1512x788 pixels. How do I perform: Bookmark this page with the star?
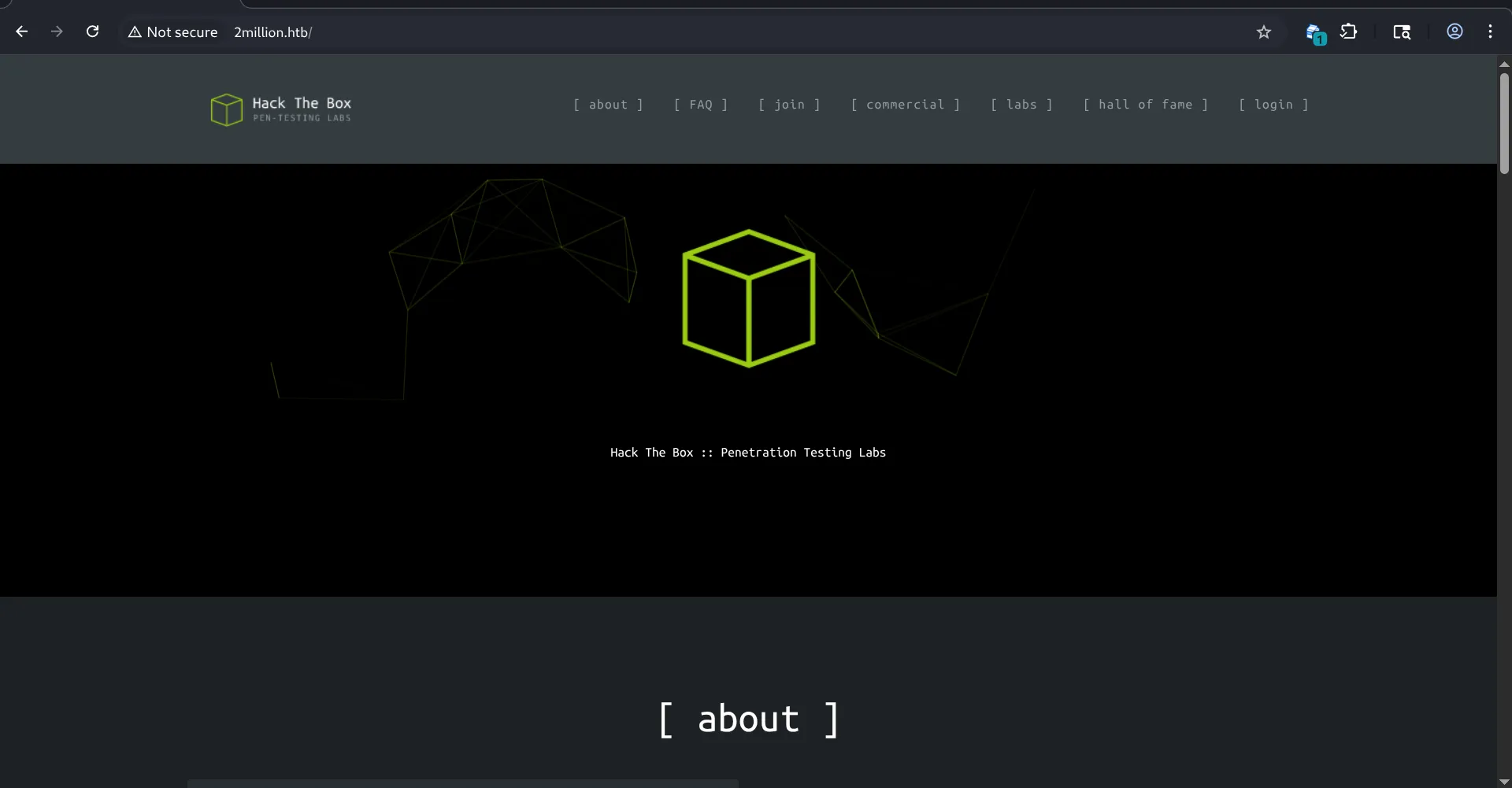pyautogui.click(x=1264, y=32)
